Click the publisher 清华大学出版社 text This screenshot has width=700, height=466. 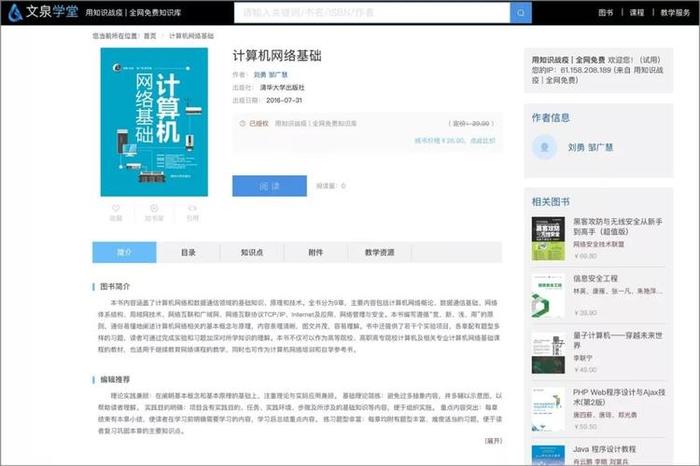[282, 87]
